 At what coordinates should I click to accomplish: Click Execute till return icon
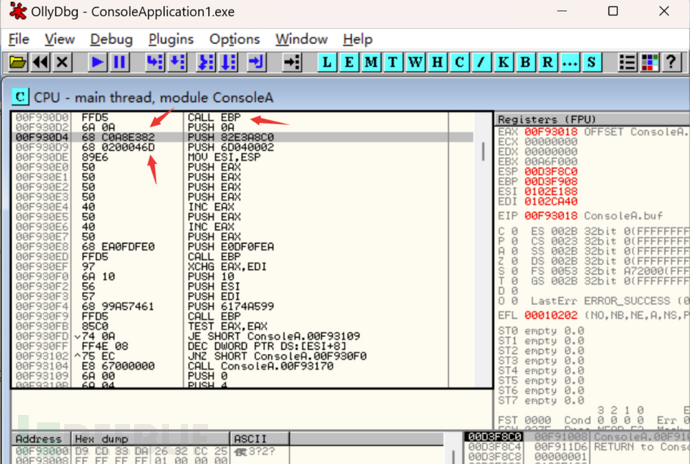coord(256,62)
